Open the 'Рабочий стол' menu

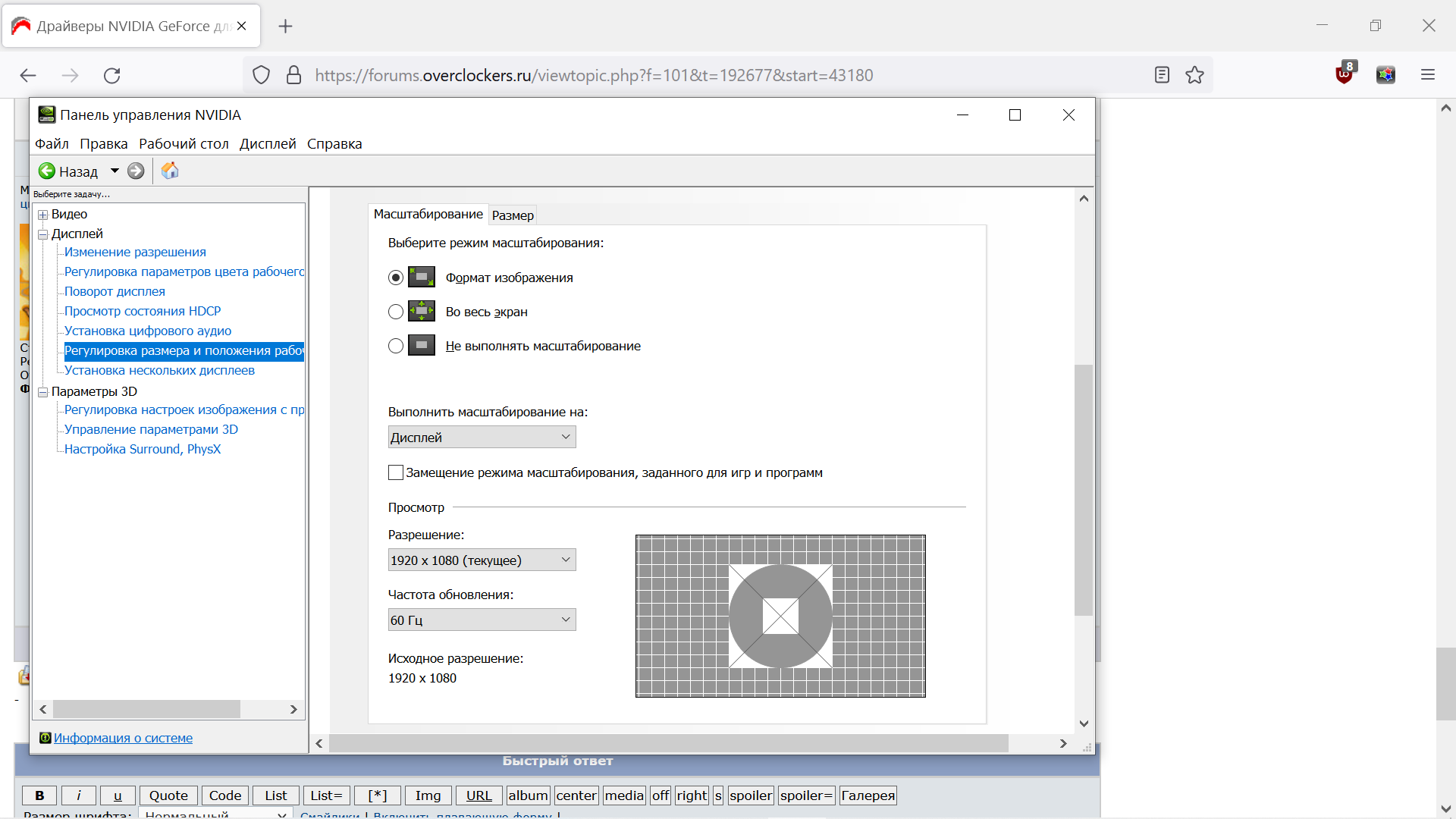pos(184,144)
